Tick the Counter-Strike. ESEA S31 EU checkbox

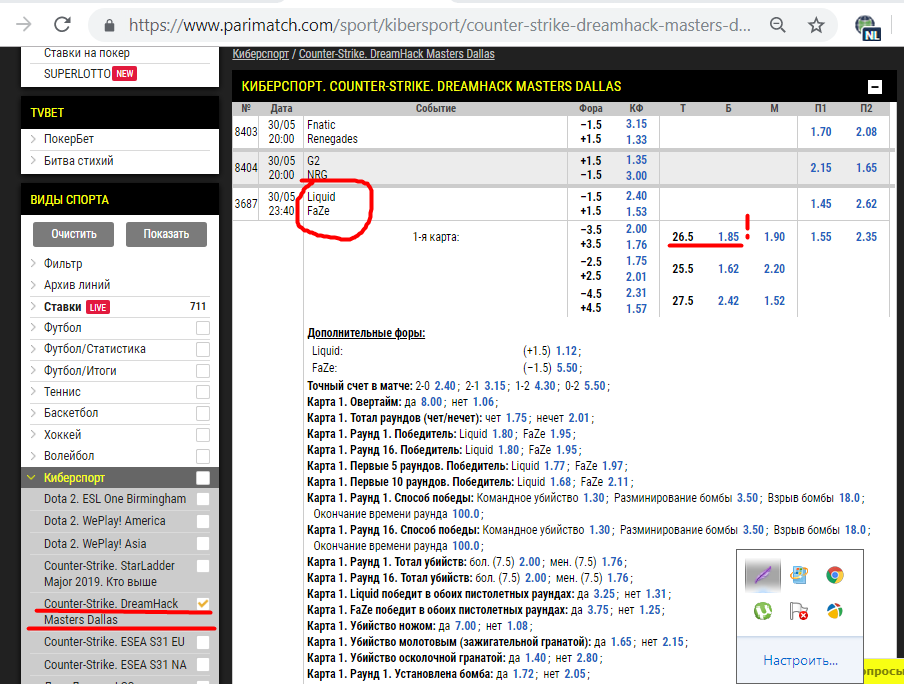pos(202,642)
